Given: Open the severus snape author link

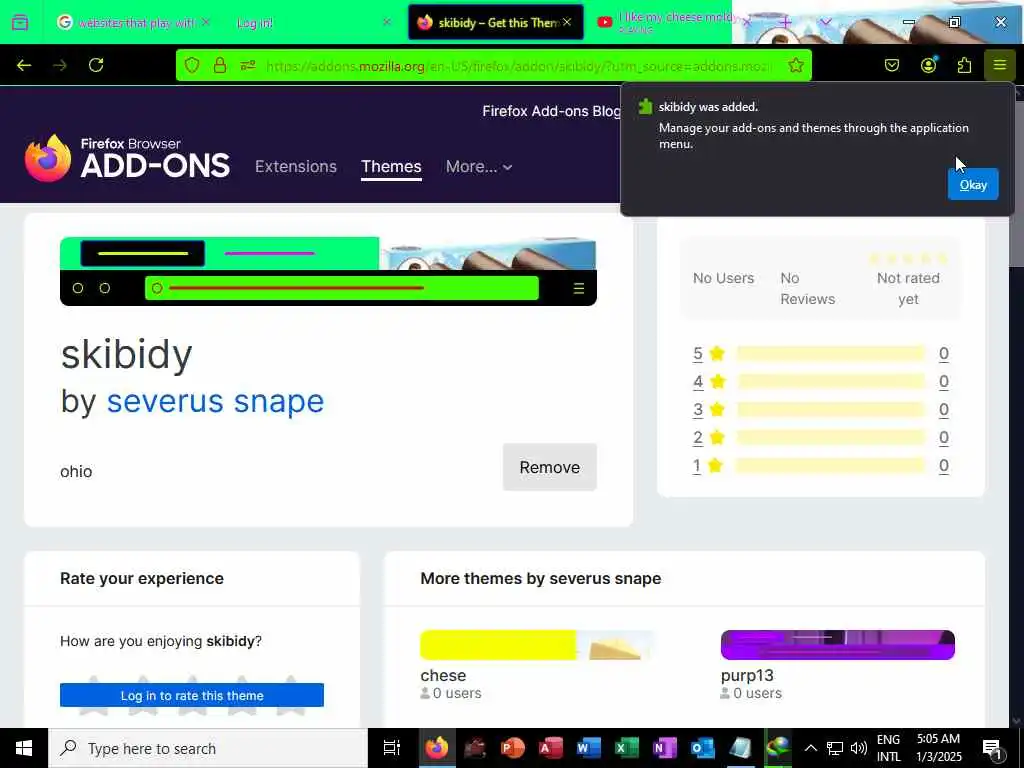Looking at the screenshot, I should pyautogui.click(x=215, y=401).
